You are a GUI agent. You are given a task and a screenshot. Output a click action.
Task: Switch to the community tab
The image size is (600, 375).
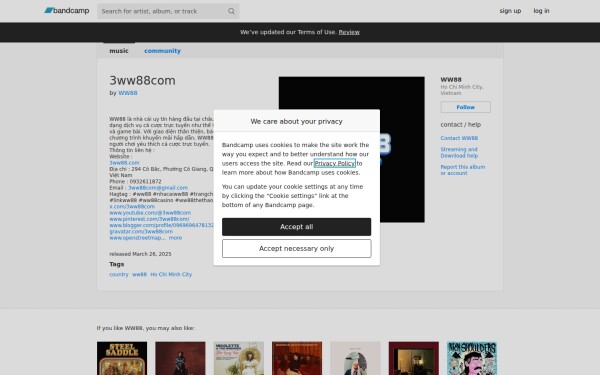coord(162,51)
